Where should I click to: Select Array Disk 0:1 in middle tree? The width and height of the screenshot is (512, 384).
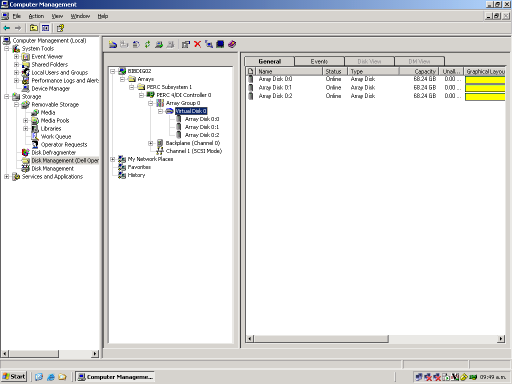(202, 127)
